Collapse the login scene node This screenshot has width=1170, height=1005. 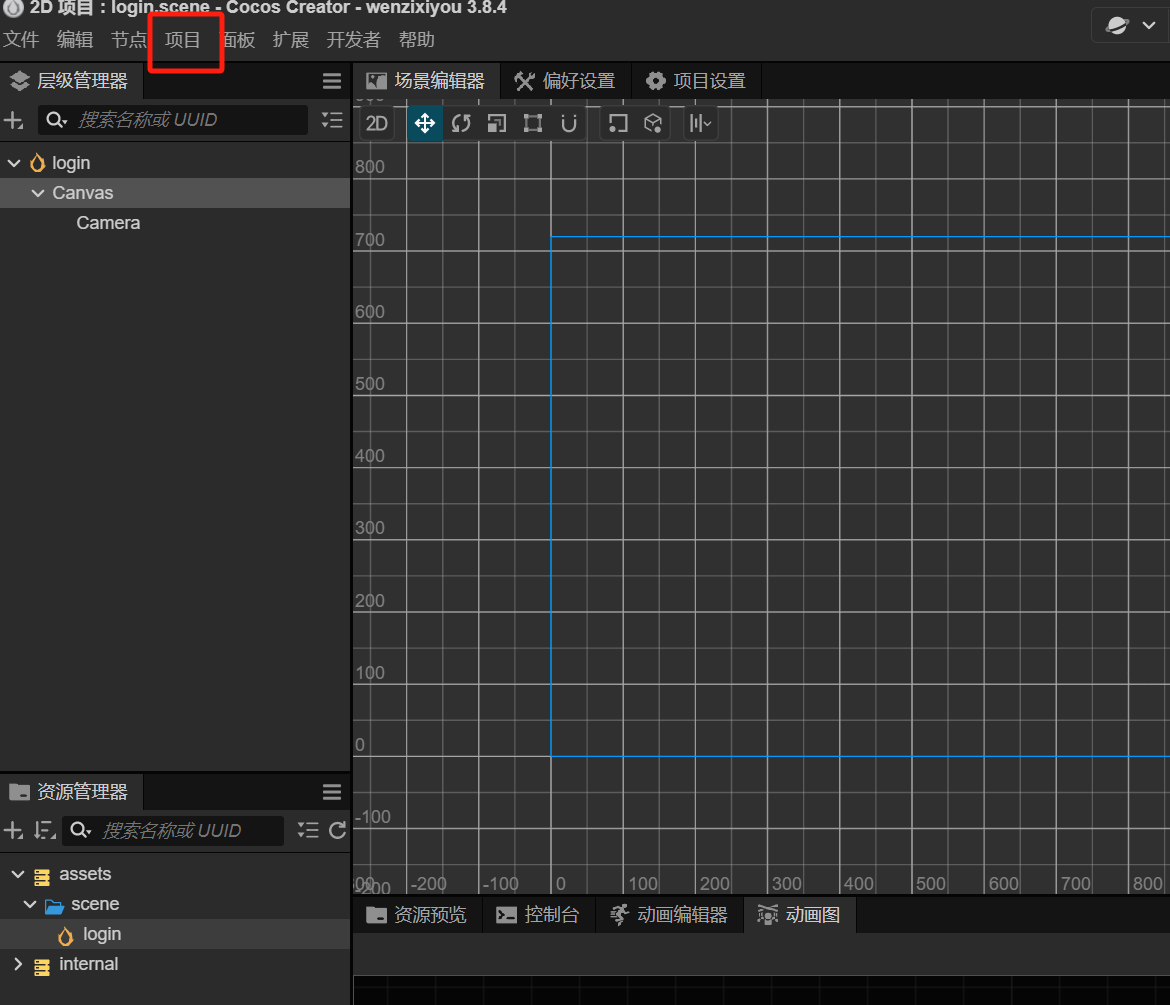14,163
